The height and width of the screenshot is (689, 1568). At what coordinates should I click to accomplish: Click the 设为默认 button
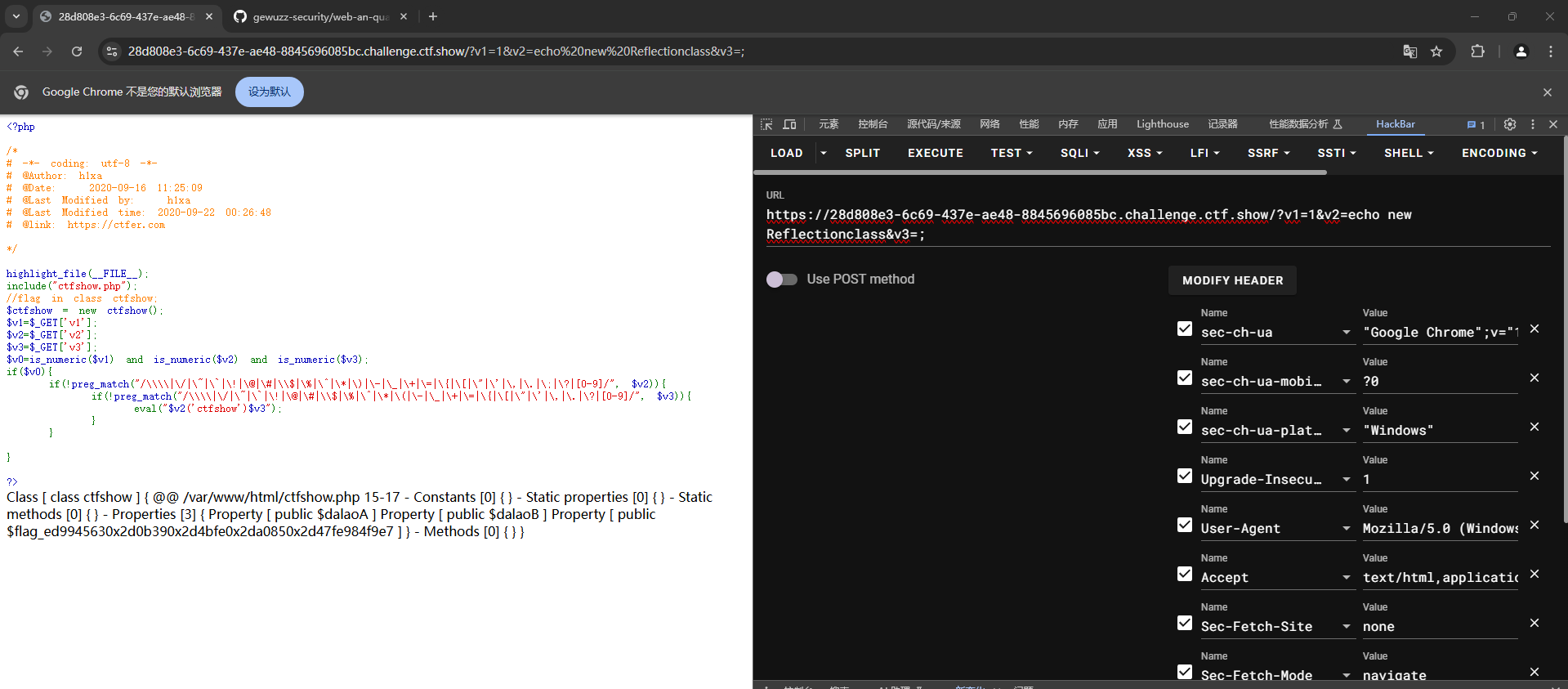click(270, 92)
